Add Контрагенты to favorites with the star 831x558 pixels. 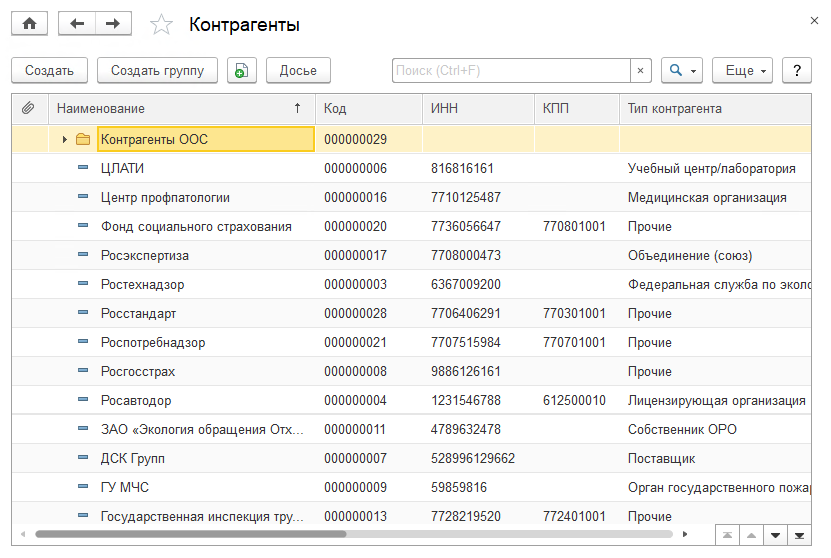click(x=161, y=25)
